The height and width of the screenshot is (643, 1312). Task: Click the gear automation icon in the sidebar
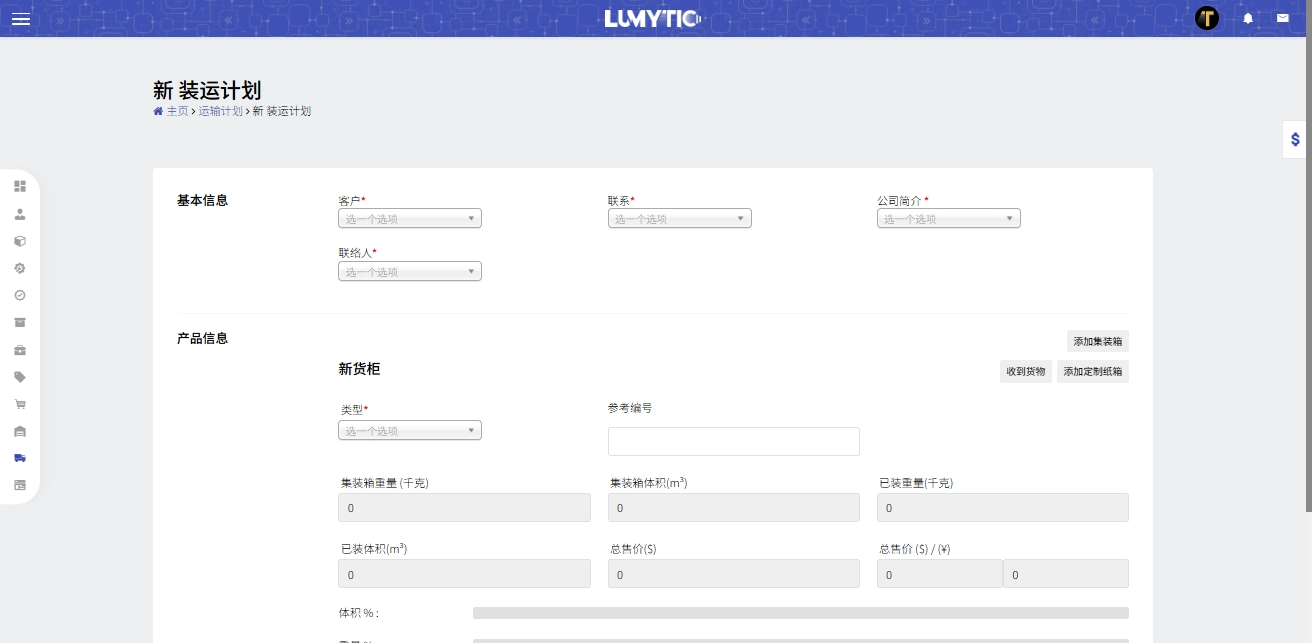pos(20,267)
